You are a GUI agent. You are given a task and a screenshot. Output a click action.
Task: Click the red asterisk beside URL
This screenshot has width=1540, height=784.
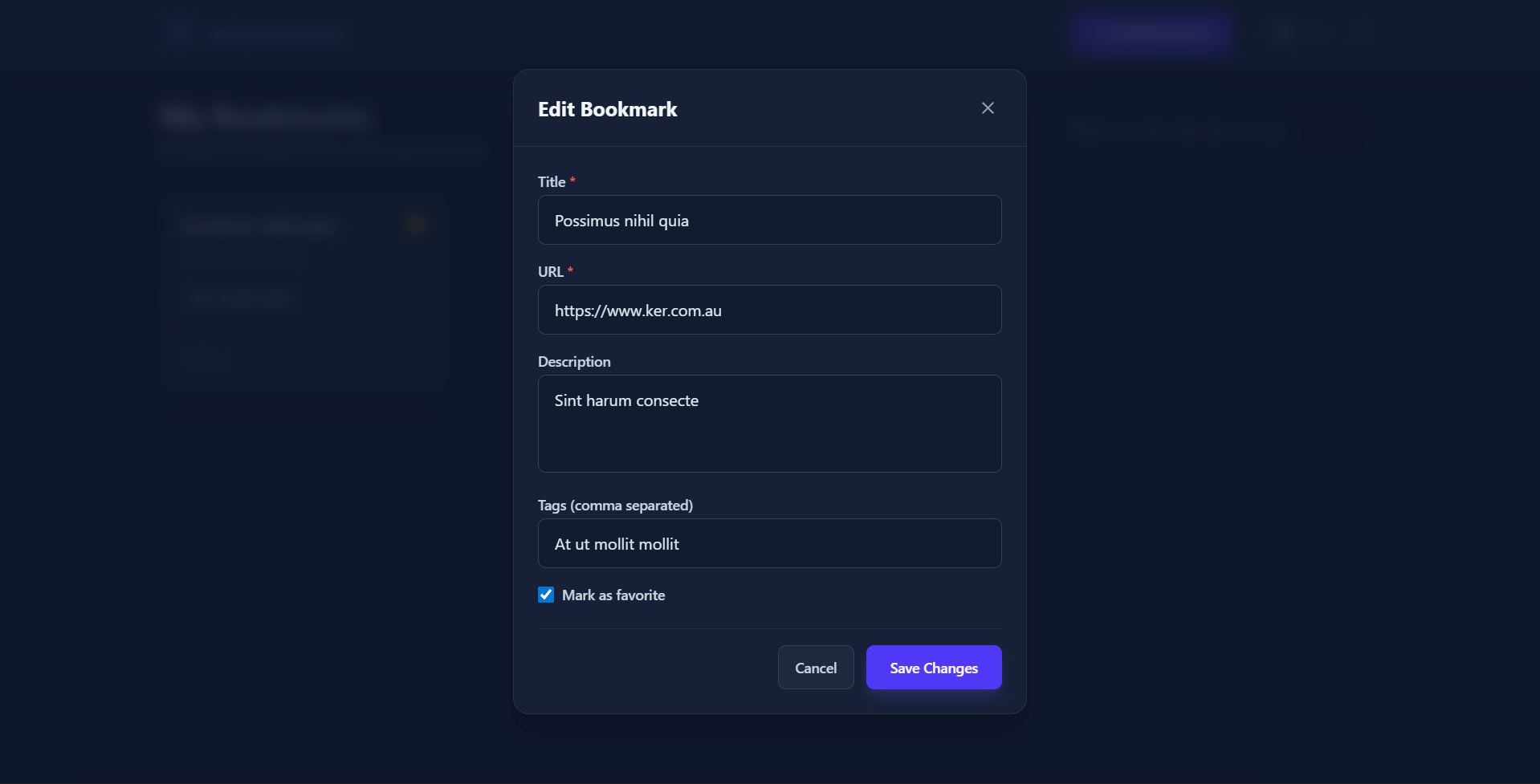[x=570, y=270]
